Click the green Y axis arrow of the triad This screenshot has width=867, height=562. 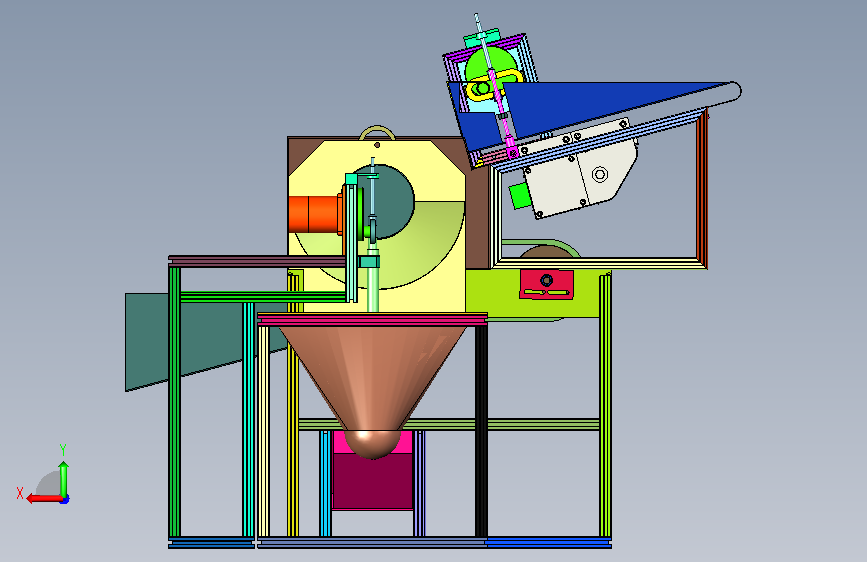click(x=64, y=478)
